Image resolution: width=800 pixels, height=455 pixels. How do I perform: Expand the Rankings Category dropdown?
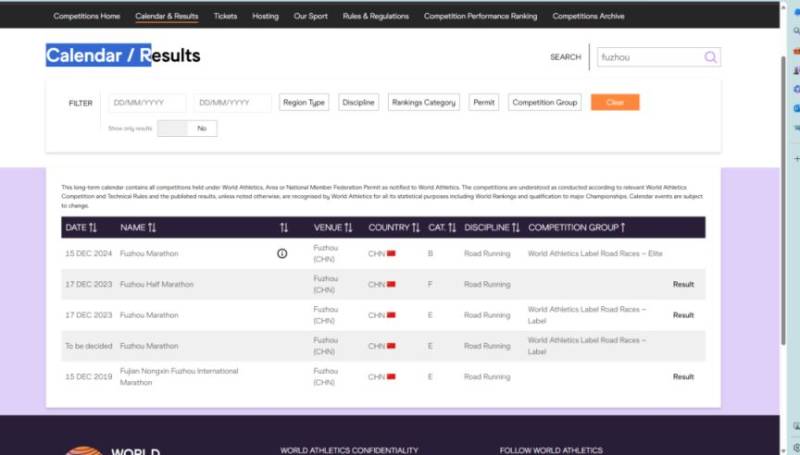click(x=423, y=102)
